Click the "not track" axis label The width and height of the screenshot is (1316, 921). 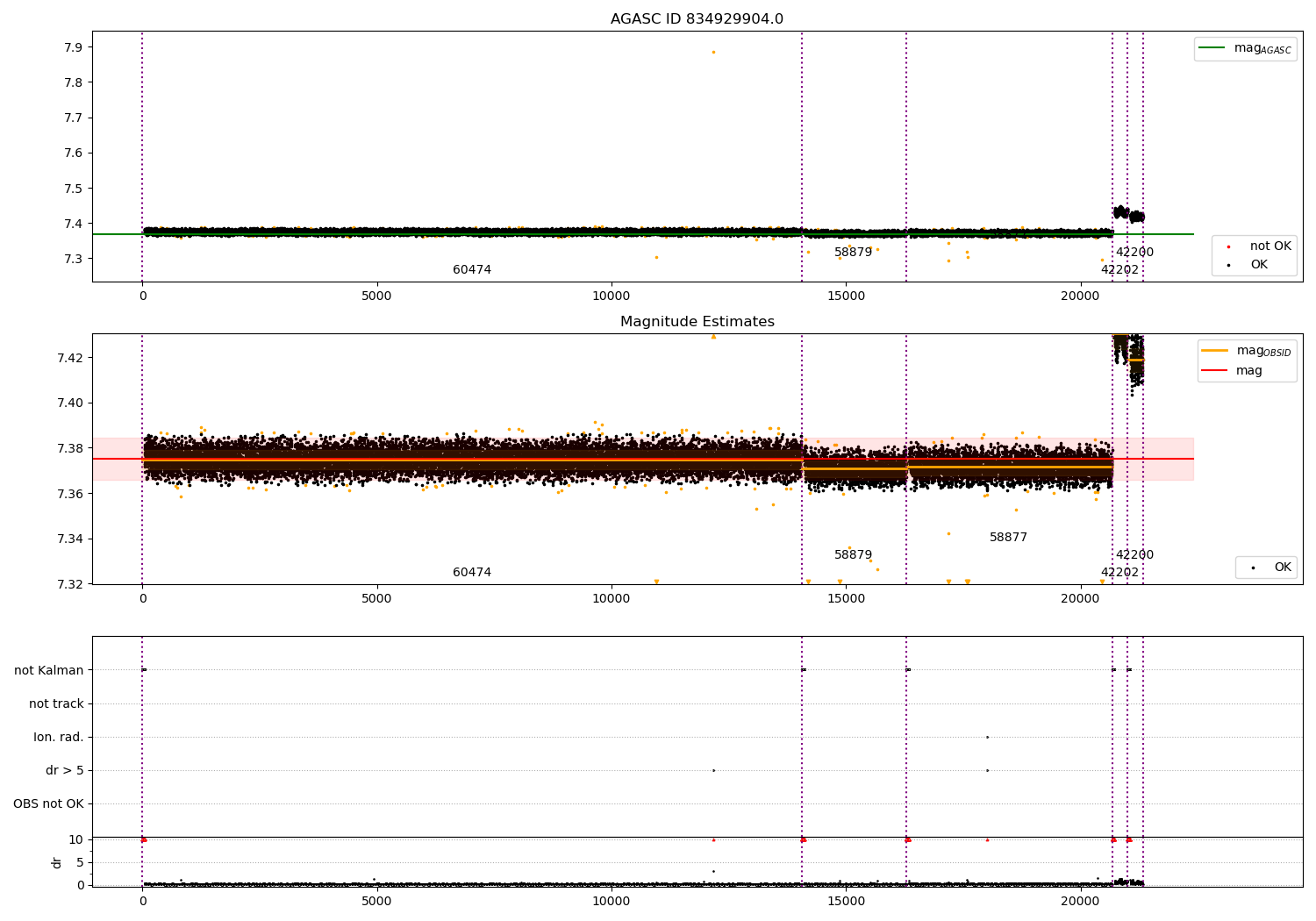click(x=56, y=703)
